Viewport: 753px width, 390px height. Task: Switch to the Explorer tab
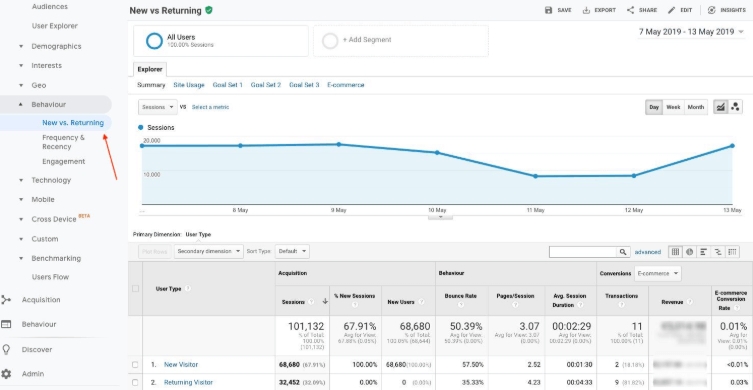point(150,69)
